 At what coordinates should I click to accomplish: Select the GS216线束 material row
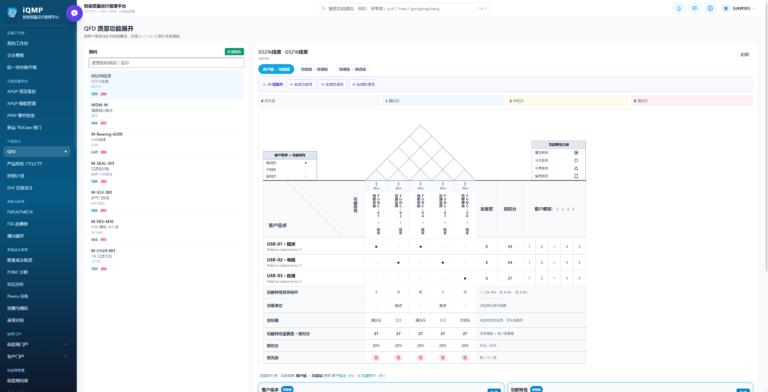166,84
